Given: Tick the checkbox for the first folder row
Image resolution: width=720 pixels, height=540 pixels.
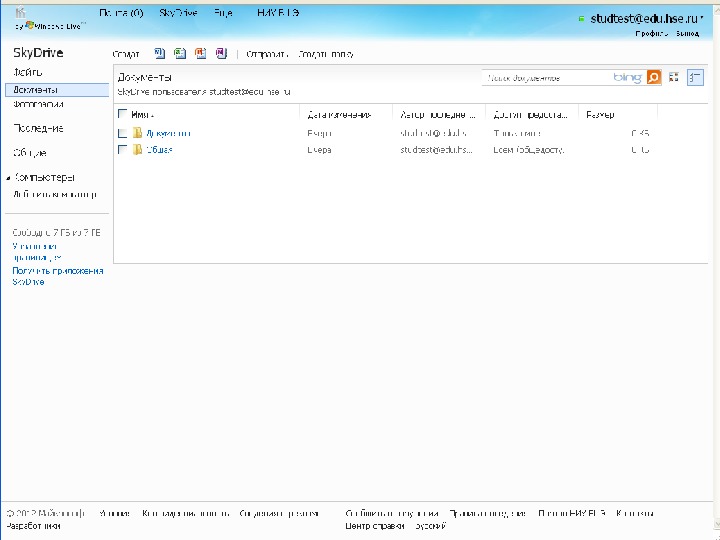Looking at the screenshot, I should point(122,133).
